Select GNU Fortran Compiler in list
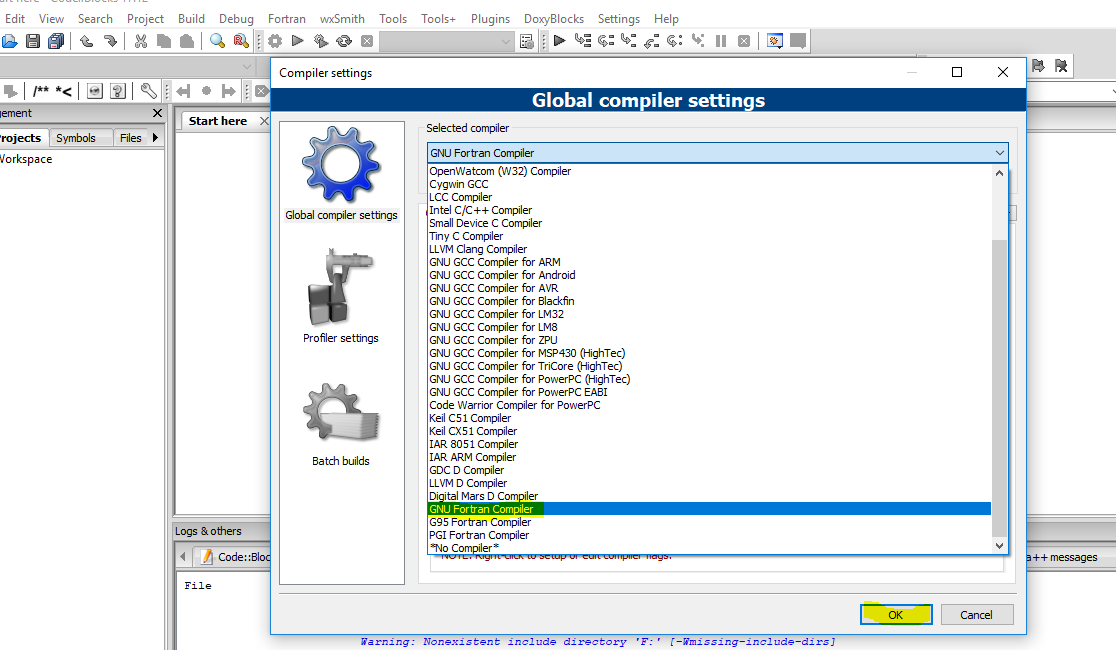1116x650 pixels. click(709, 509)
